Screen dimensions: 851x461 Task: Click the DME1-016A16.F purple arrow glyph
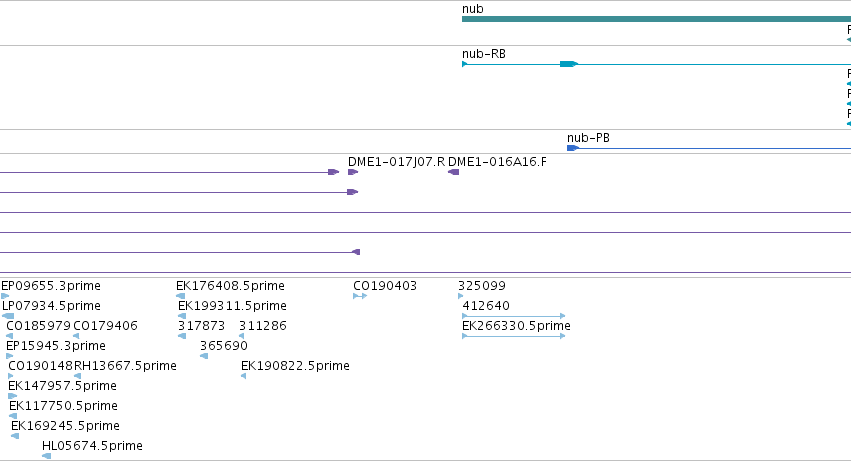point(453,172)
